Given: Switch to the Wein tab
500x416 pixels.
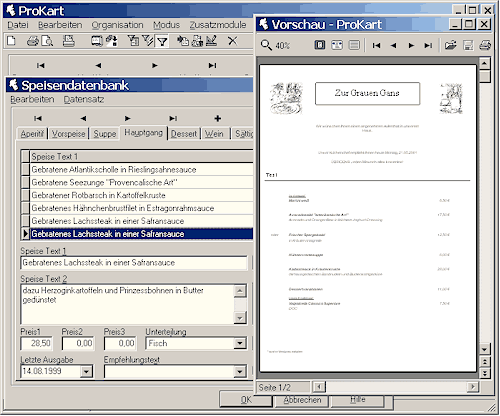Looking at the screenshot, I should [214, 134].
